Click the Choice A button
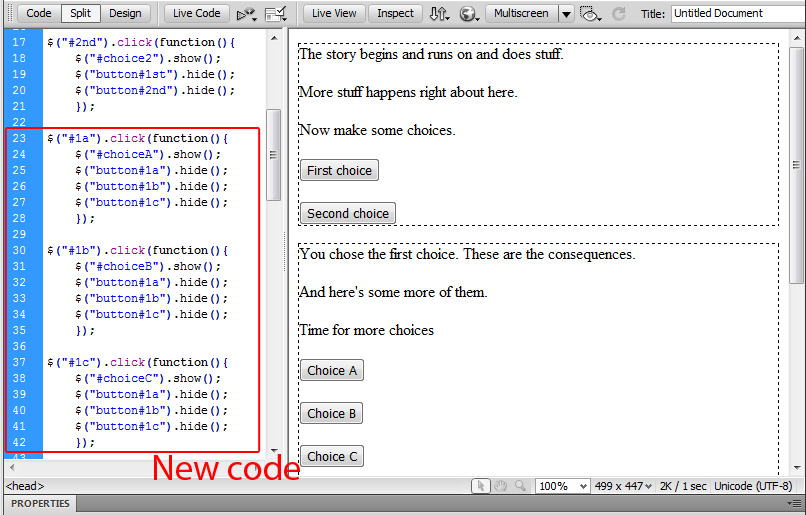 click(332, 370)
